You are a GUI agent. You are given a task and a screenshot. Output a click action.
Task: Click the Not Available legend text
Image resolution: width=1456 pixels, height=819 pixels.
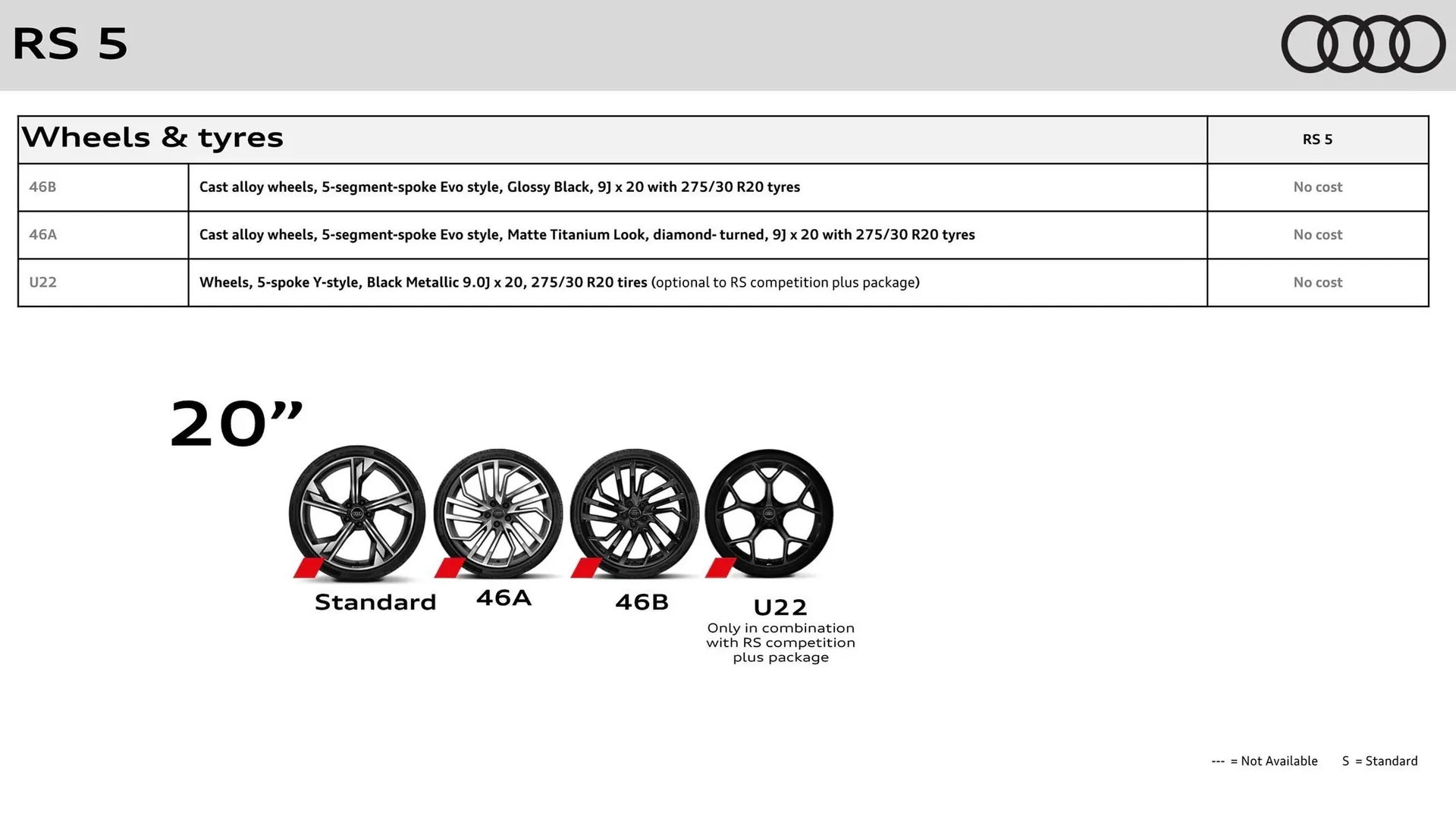[1263, 761]
